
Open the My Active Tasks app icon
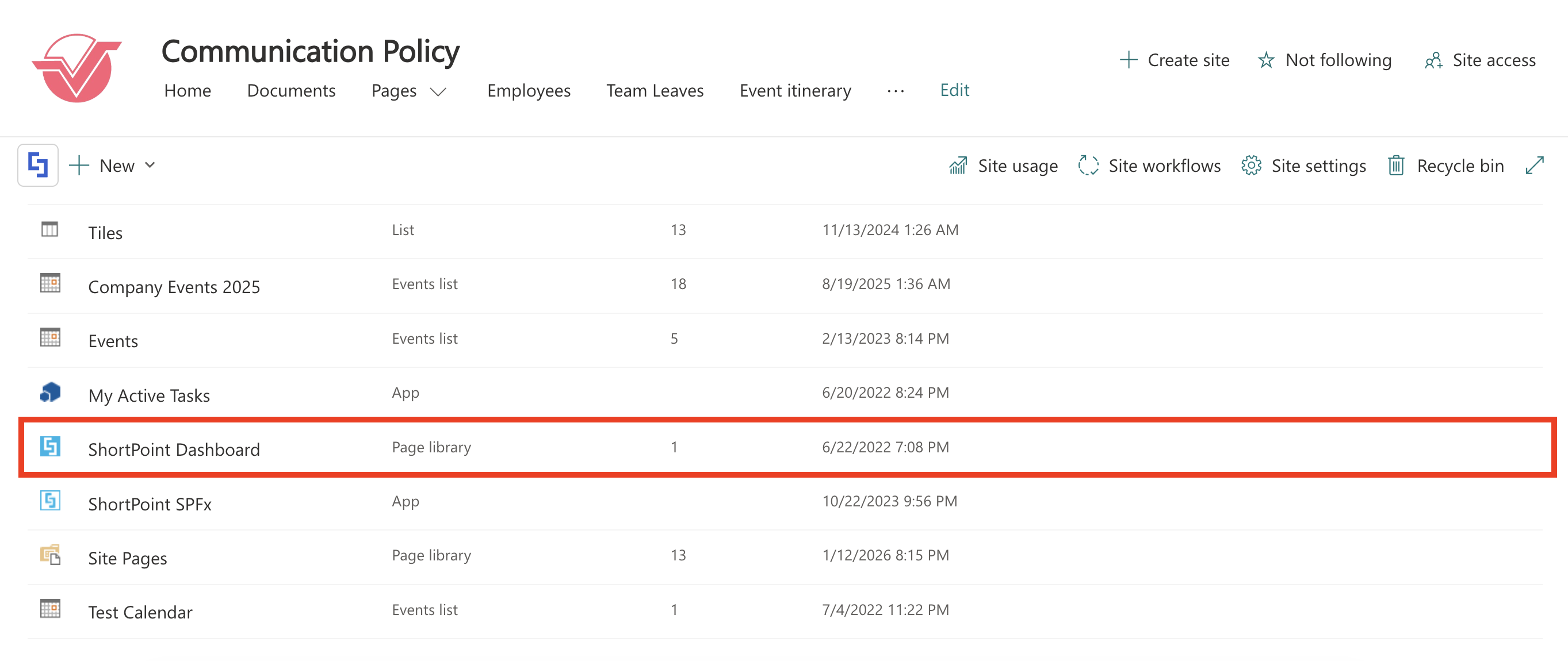tap(49, 392)
